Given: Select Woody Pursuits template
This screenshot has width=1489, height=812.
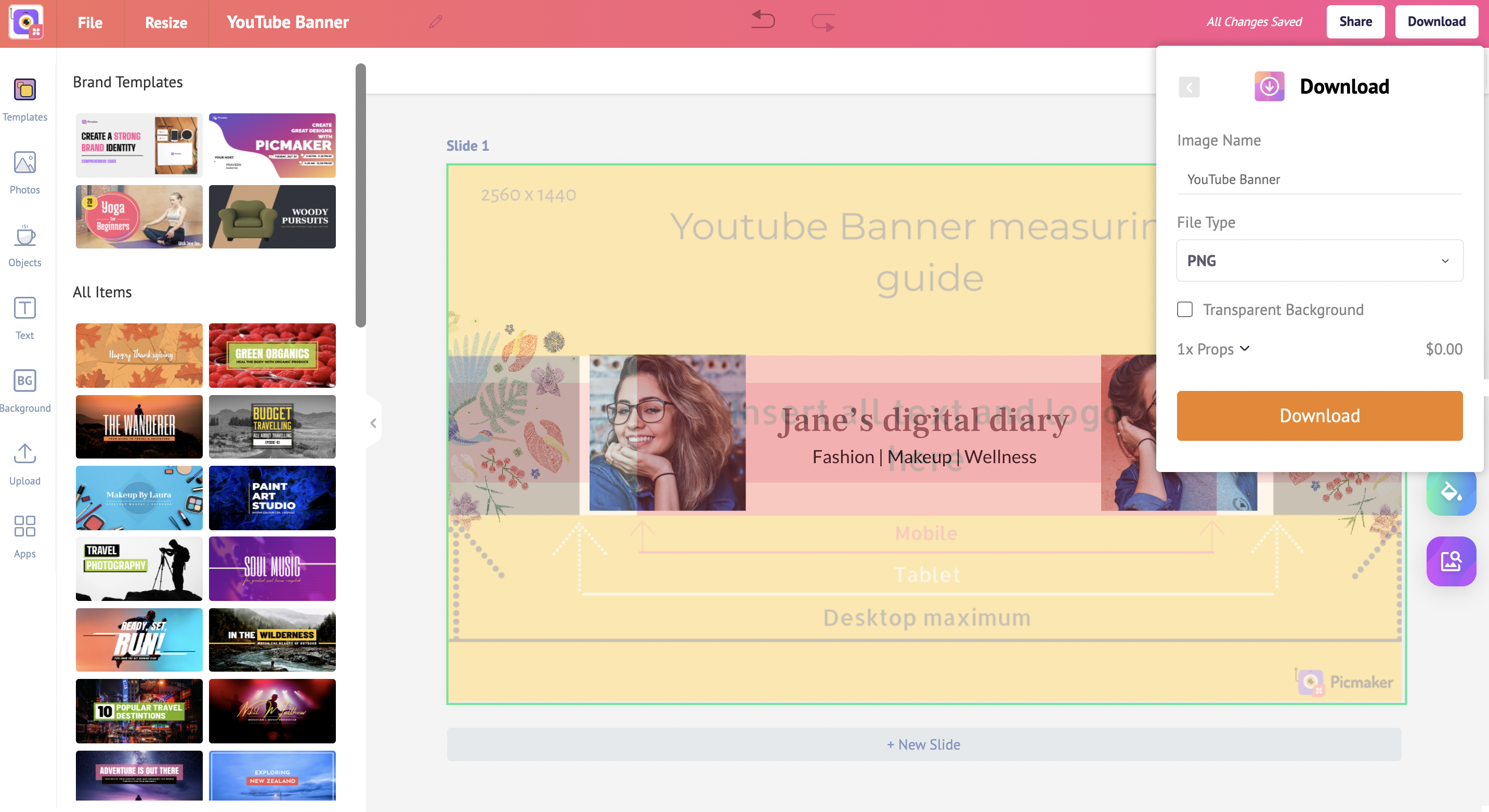Looking at the screenshot, I should pyautogui.click(x=272, y=217).
